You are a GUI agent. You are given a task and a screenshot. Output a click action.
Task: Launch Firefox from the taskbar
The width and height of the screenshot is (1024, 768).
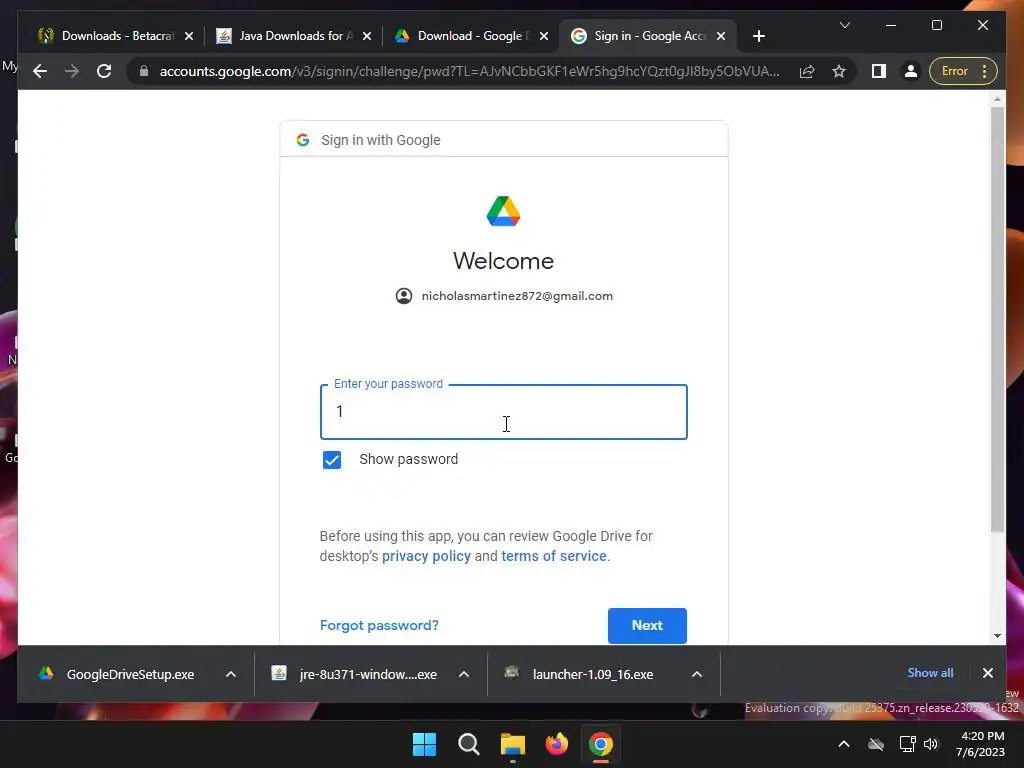(556, 744)
